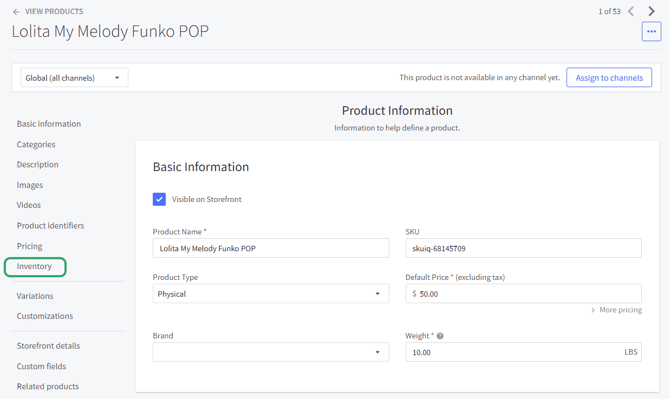The image size is (670, 399).
Task: Open Storefront details section
Action: pyautogui.click(x=48, y=346)
